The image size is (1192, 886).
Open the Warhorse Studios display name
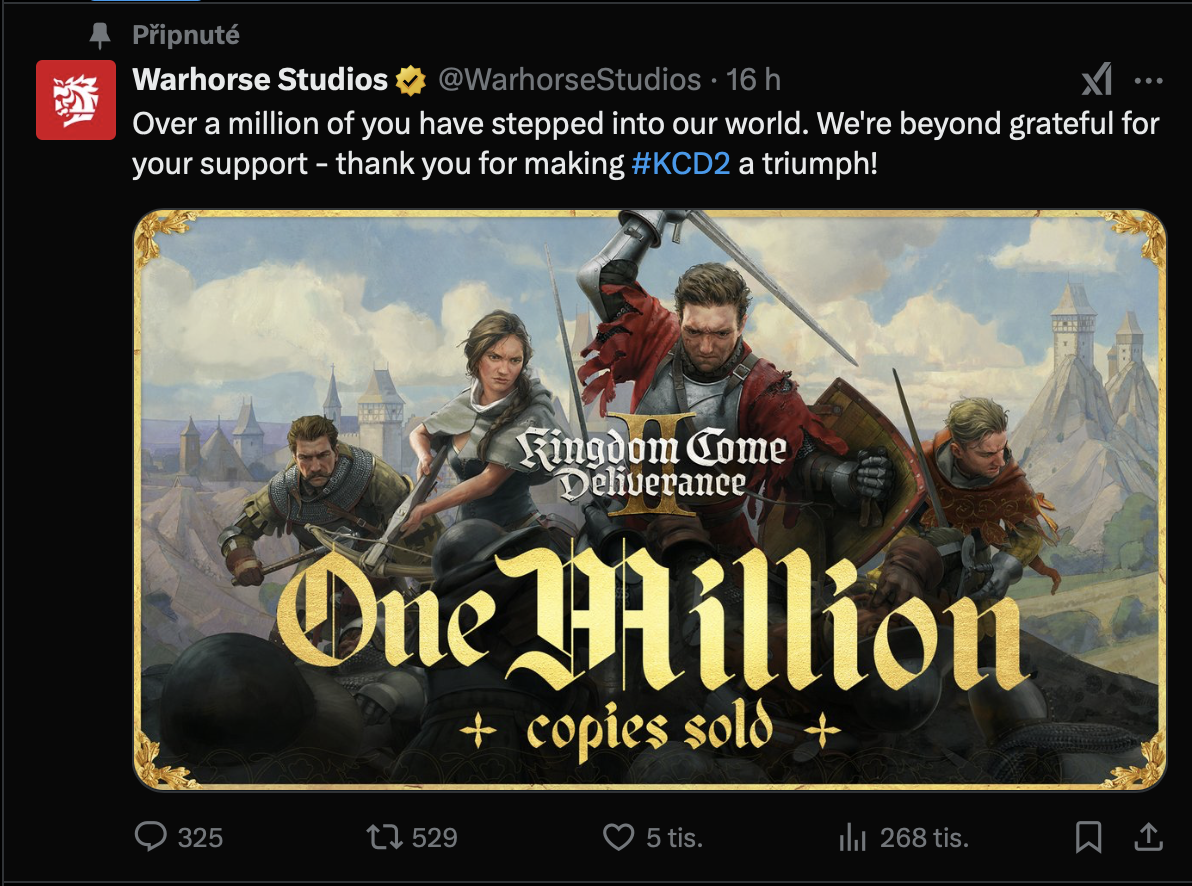pos(260,80)
